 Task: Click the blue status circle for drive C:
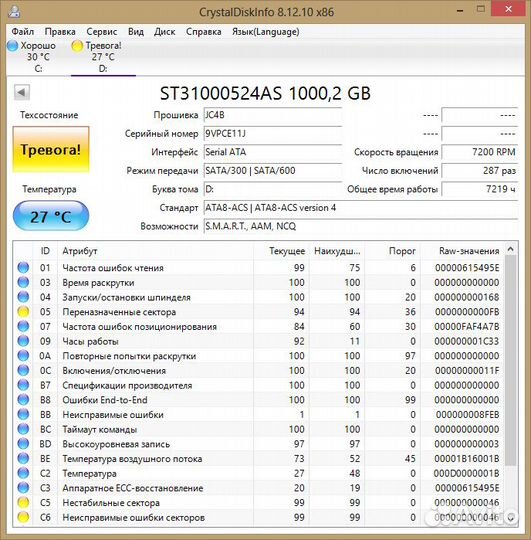pos(13,46)
